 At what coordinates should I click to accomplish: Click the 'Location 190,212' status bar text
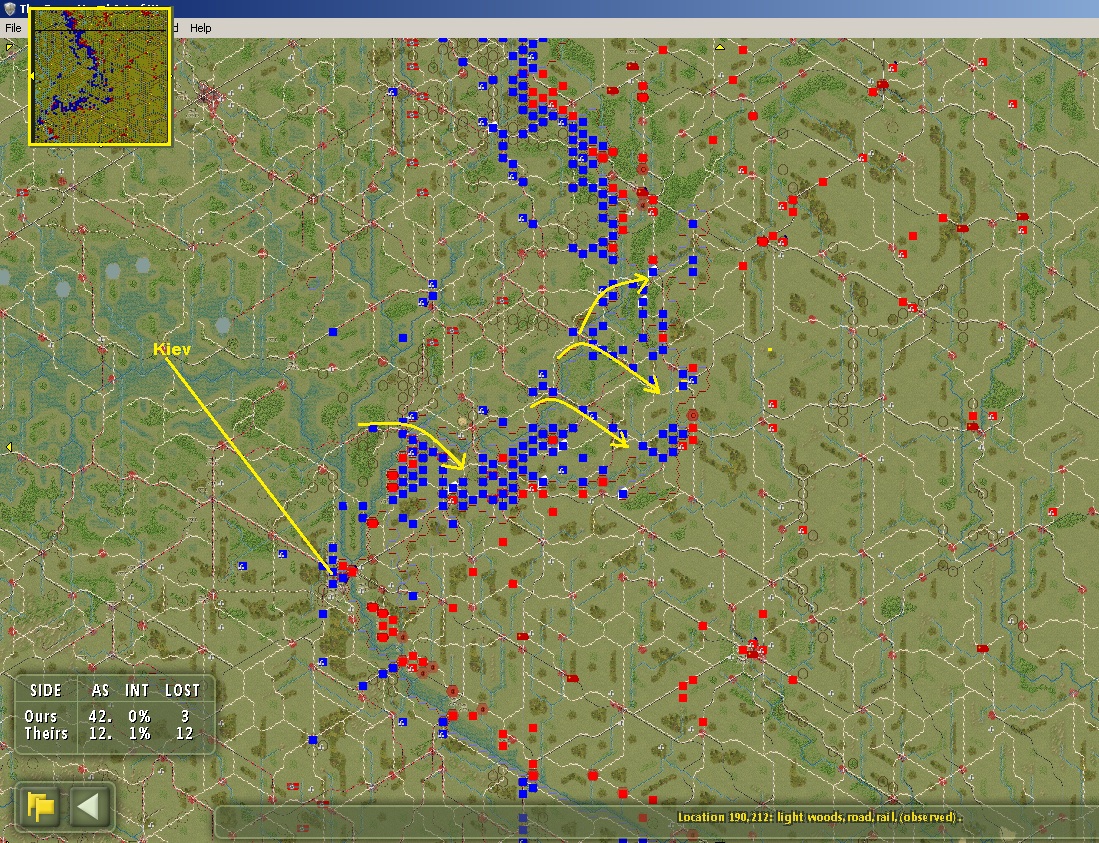click(x=819, y=817)
